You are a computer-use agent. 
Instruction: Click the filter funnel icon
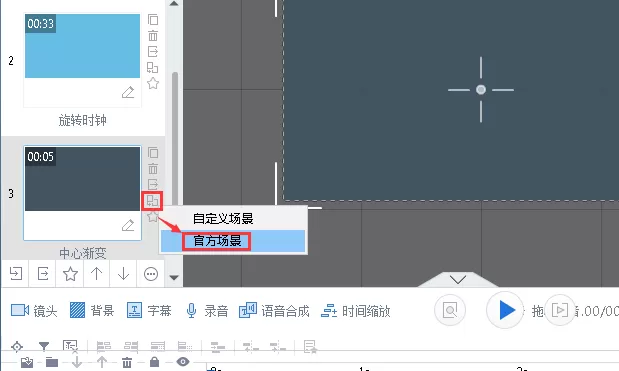pyautogui.click(x=44, y=347)
